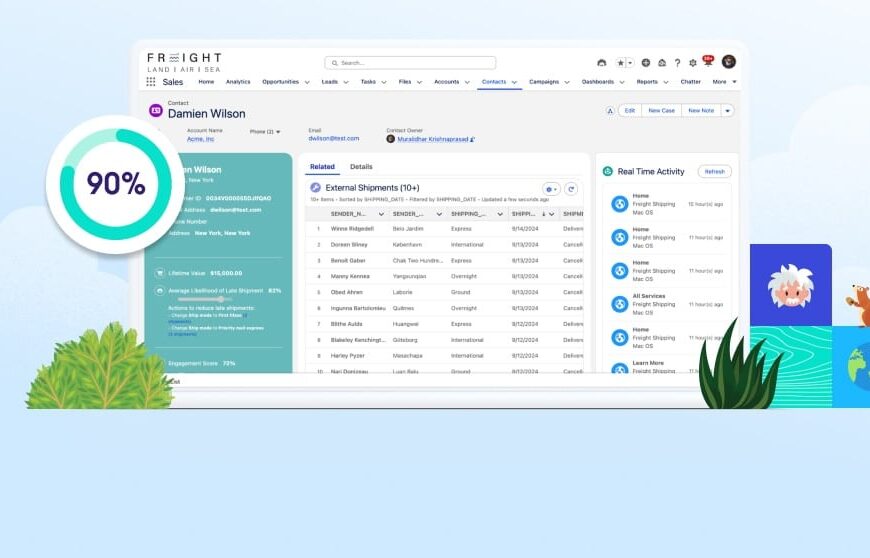This screenshot has width=870, height=558.
Task: Open the help question mark icon
Action: point(677,63)
